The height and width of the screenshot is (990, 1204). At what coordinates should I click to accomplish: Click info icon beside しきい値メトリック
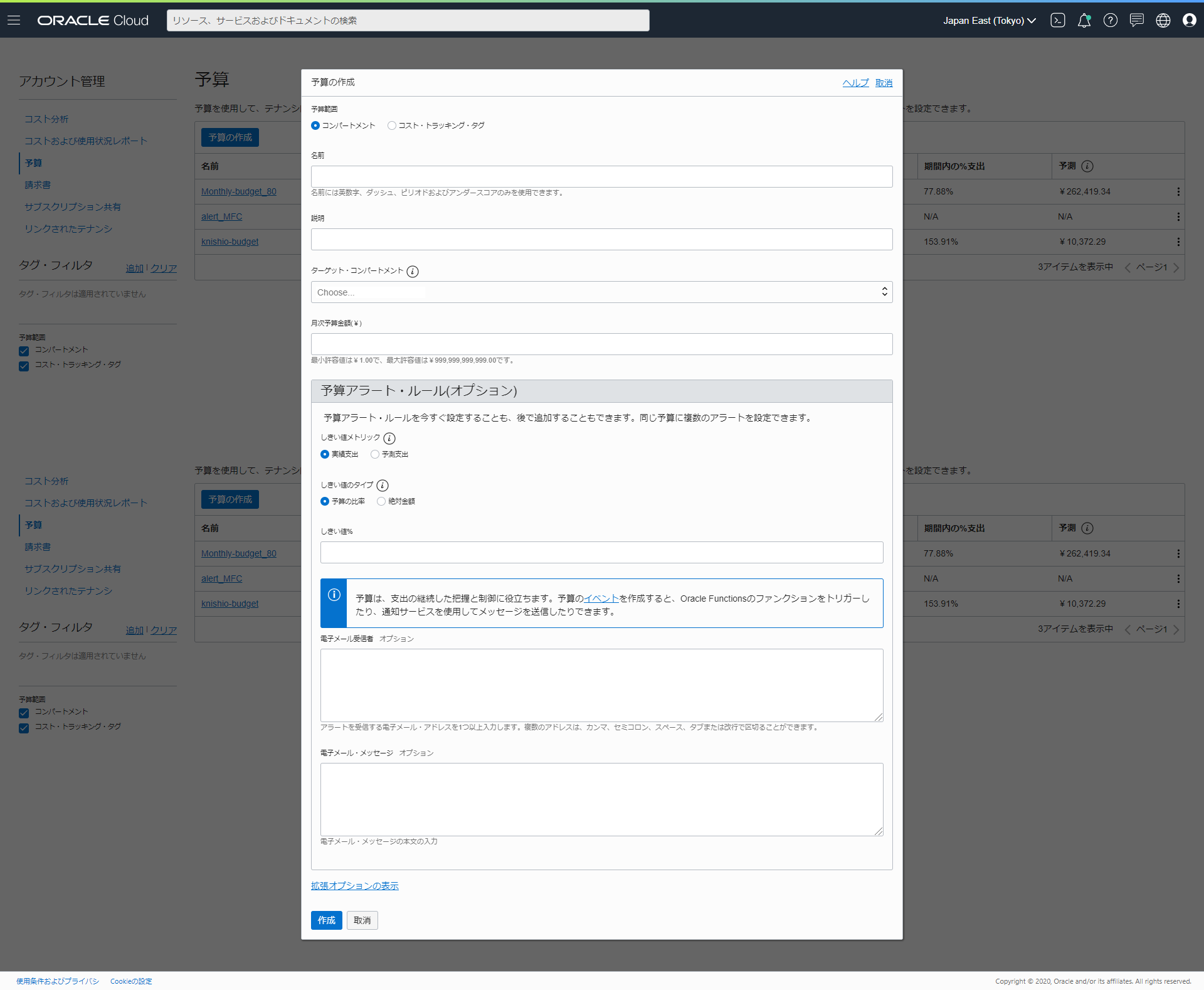(389, 438)
